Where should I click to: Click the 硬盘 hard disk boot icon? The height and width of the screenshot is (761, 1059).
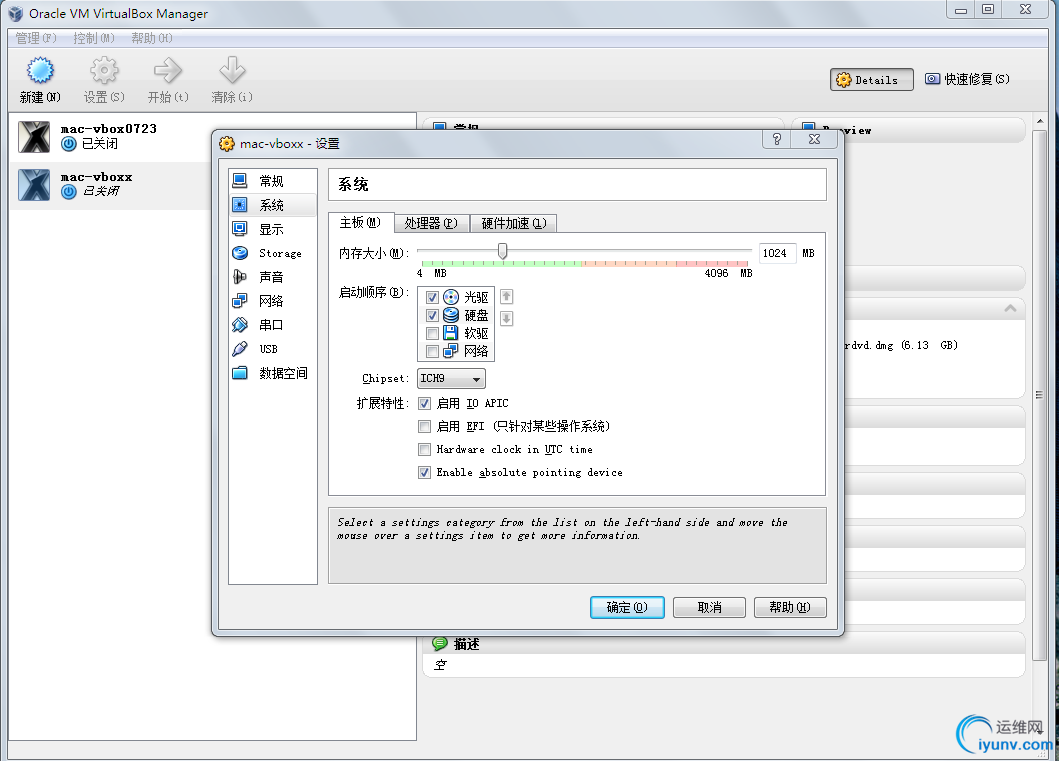coord(450,315)
